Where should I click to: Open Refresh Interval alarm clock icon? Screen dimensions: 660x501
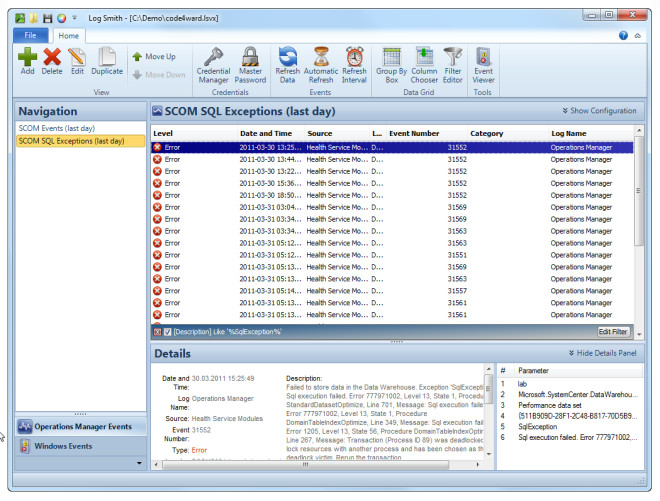pyautogui.click(x=354, y=56)
